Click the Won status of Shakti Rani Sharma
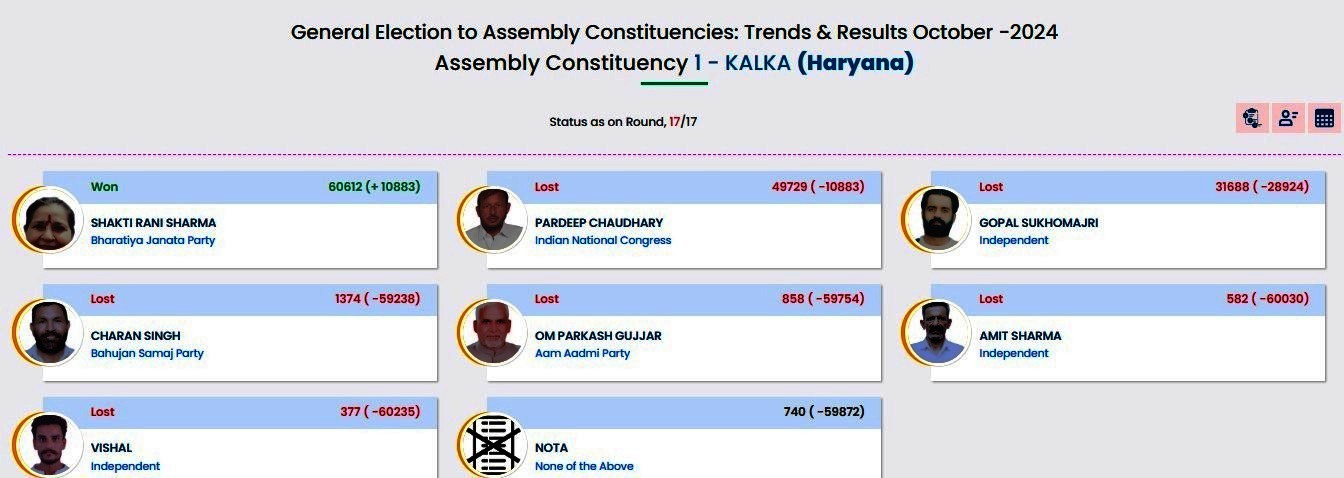The height and width of the screenshot is (478, 1344). click(104, 187)
